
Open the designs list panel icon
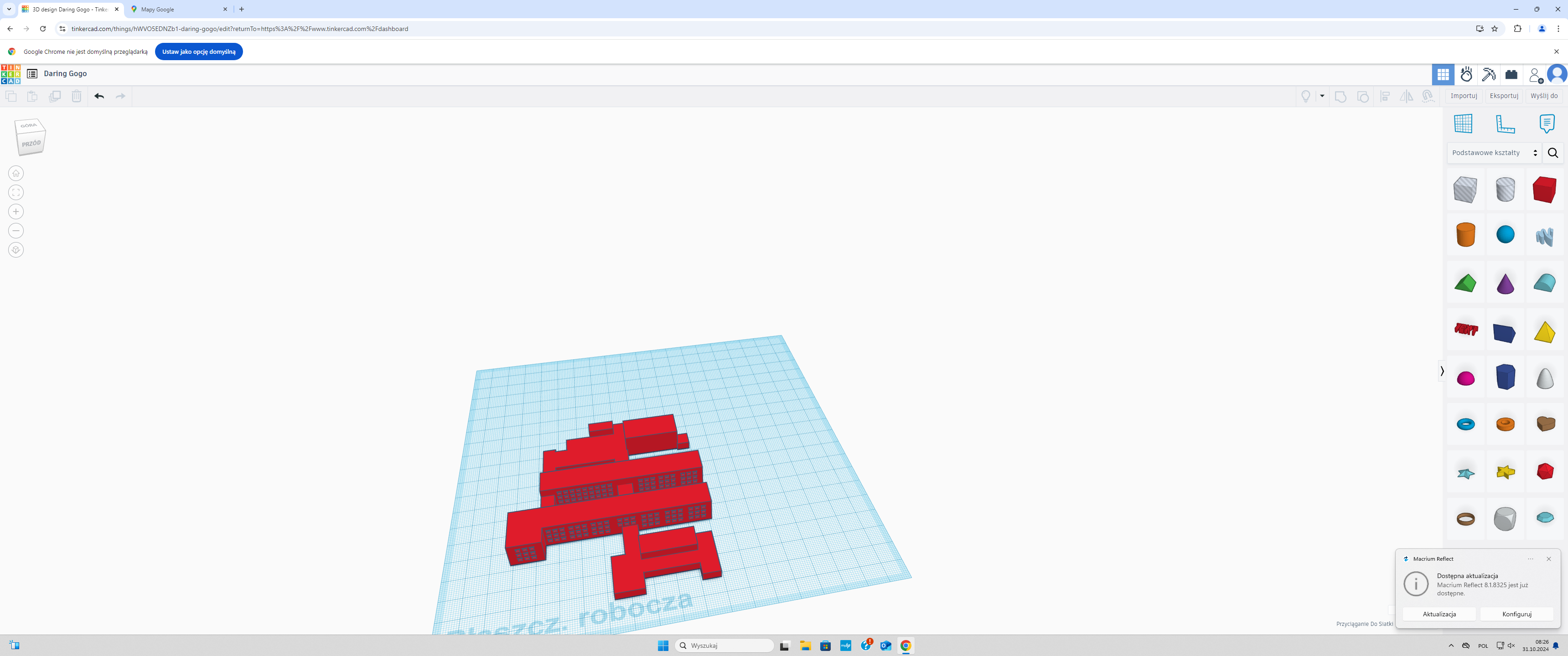pos(32,74)
